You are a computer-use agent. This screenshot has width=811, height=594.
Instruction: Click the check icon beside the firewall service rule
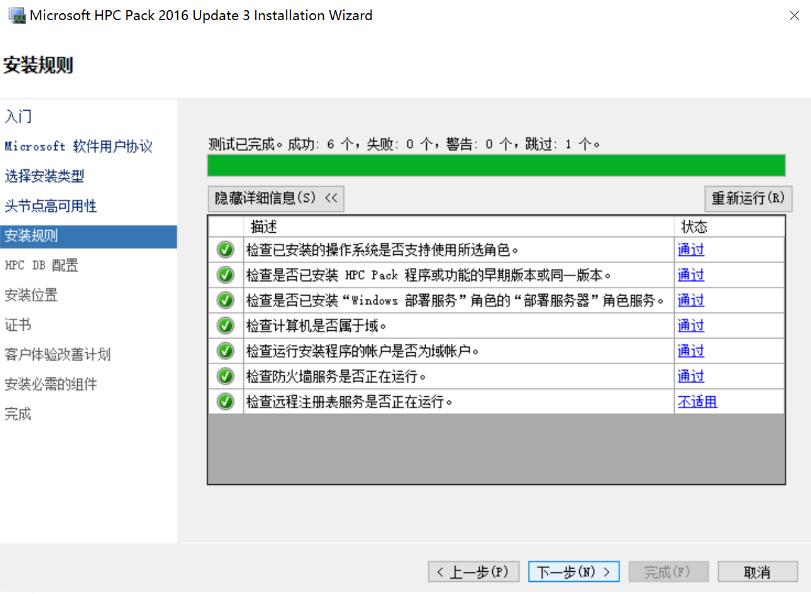[224, 375]
